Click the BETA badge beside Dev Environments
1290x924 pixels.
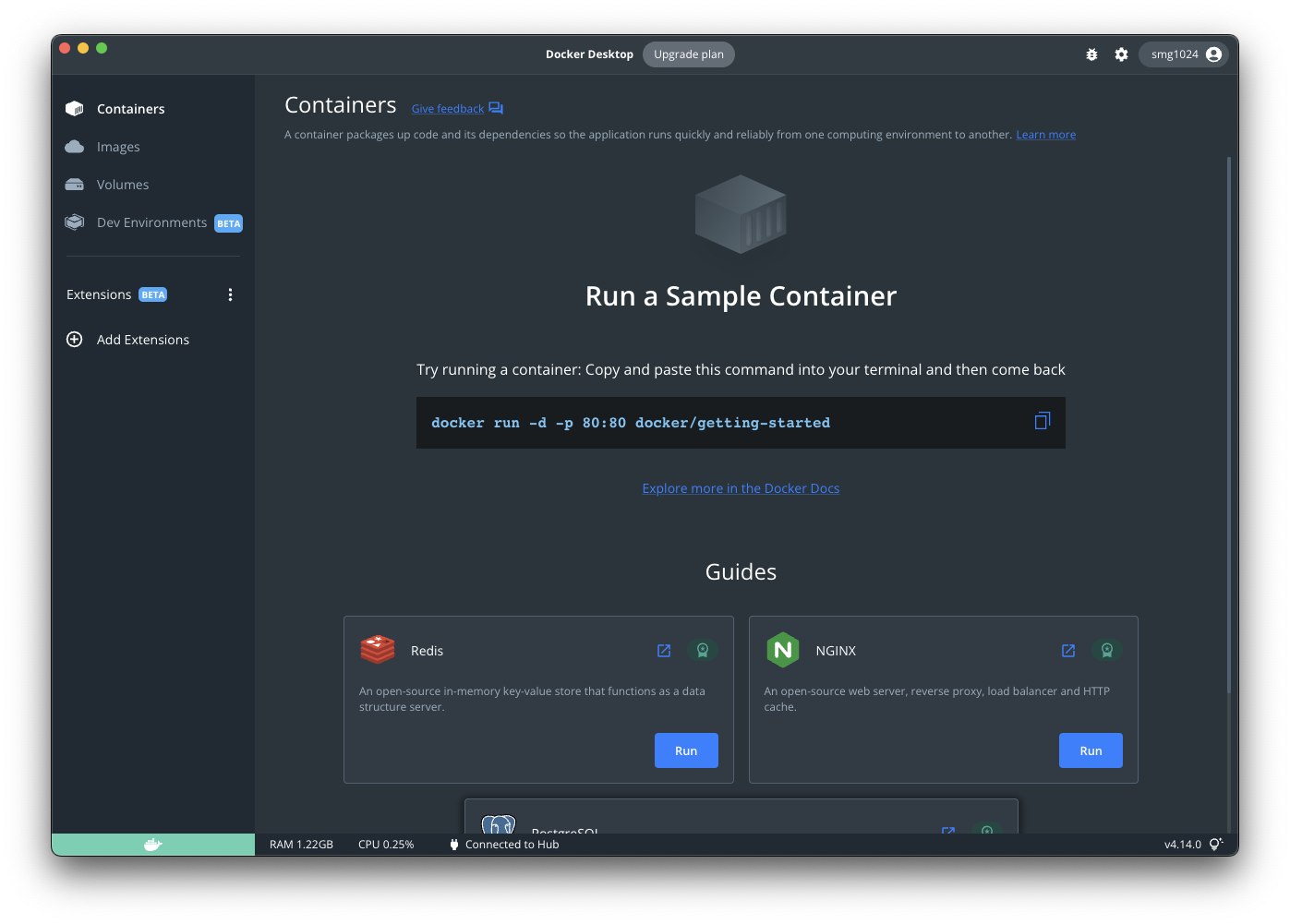coord(228,223)
